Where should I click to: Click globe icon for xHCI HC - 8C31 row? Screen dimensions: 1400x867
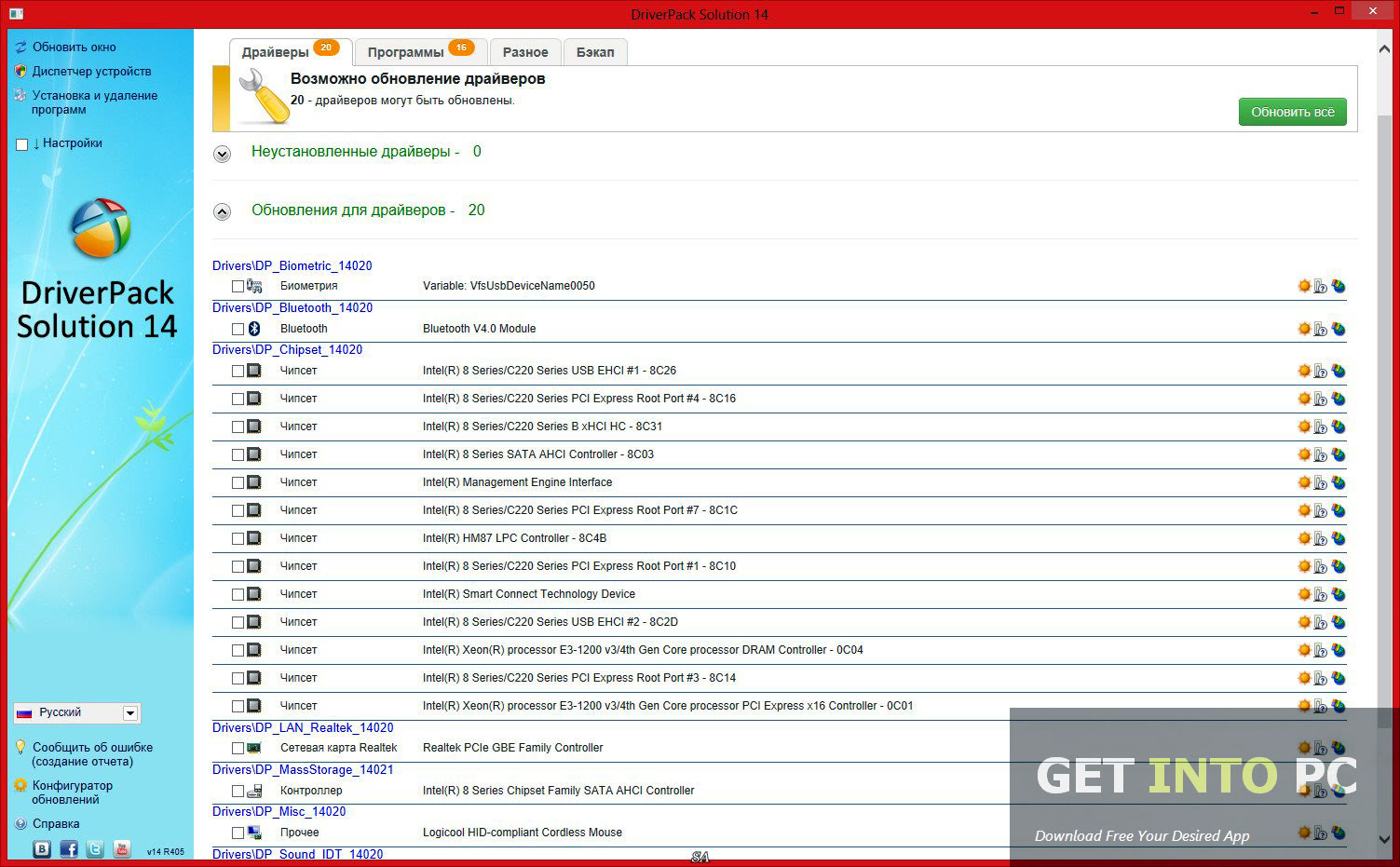(x=1339, y=427)
